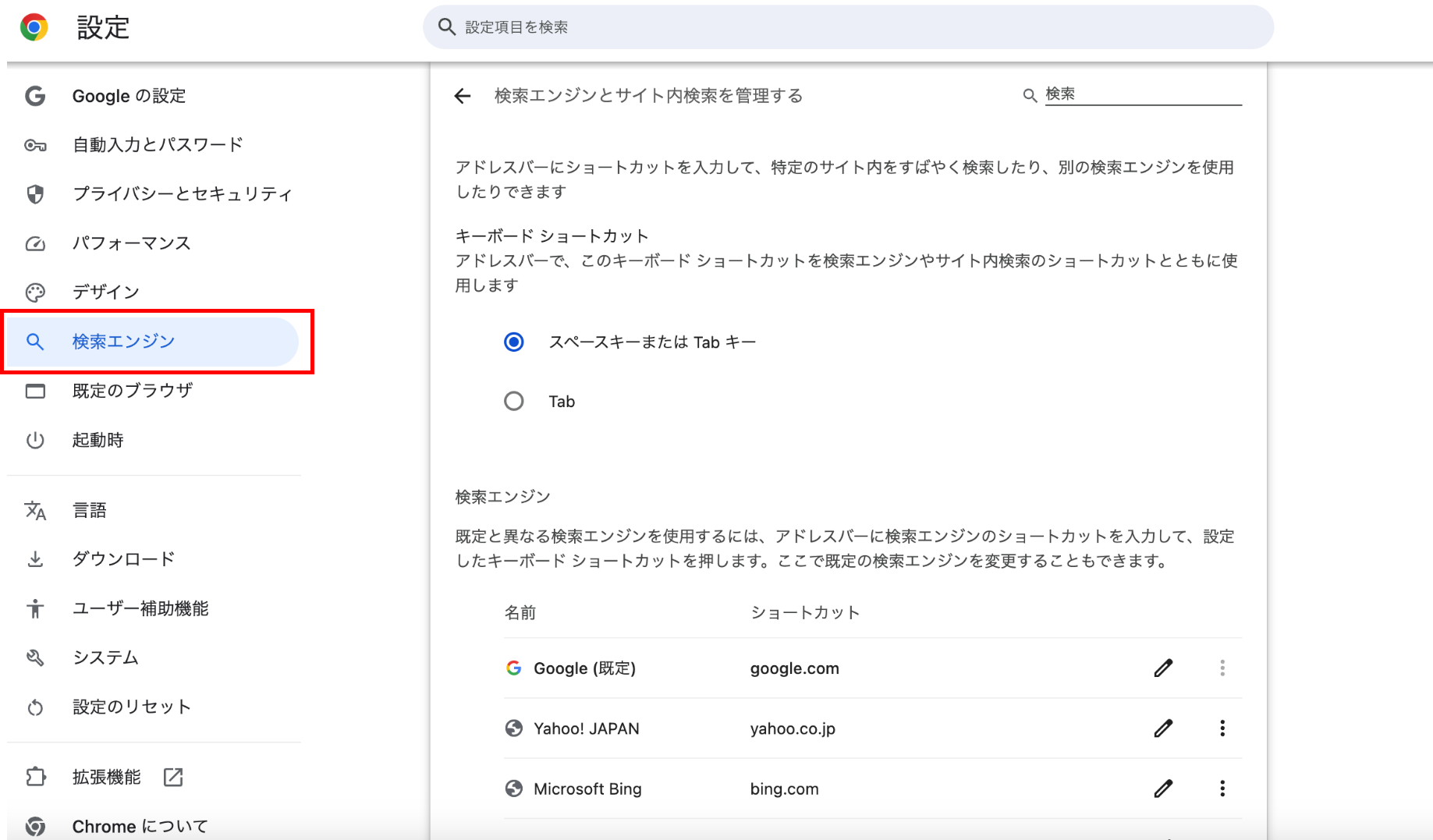
Task: Click the power icon for 起動時
Action: 35,440
